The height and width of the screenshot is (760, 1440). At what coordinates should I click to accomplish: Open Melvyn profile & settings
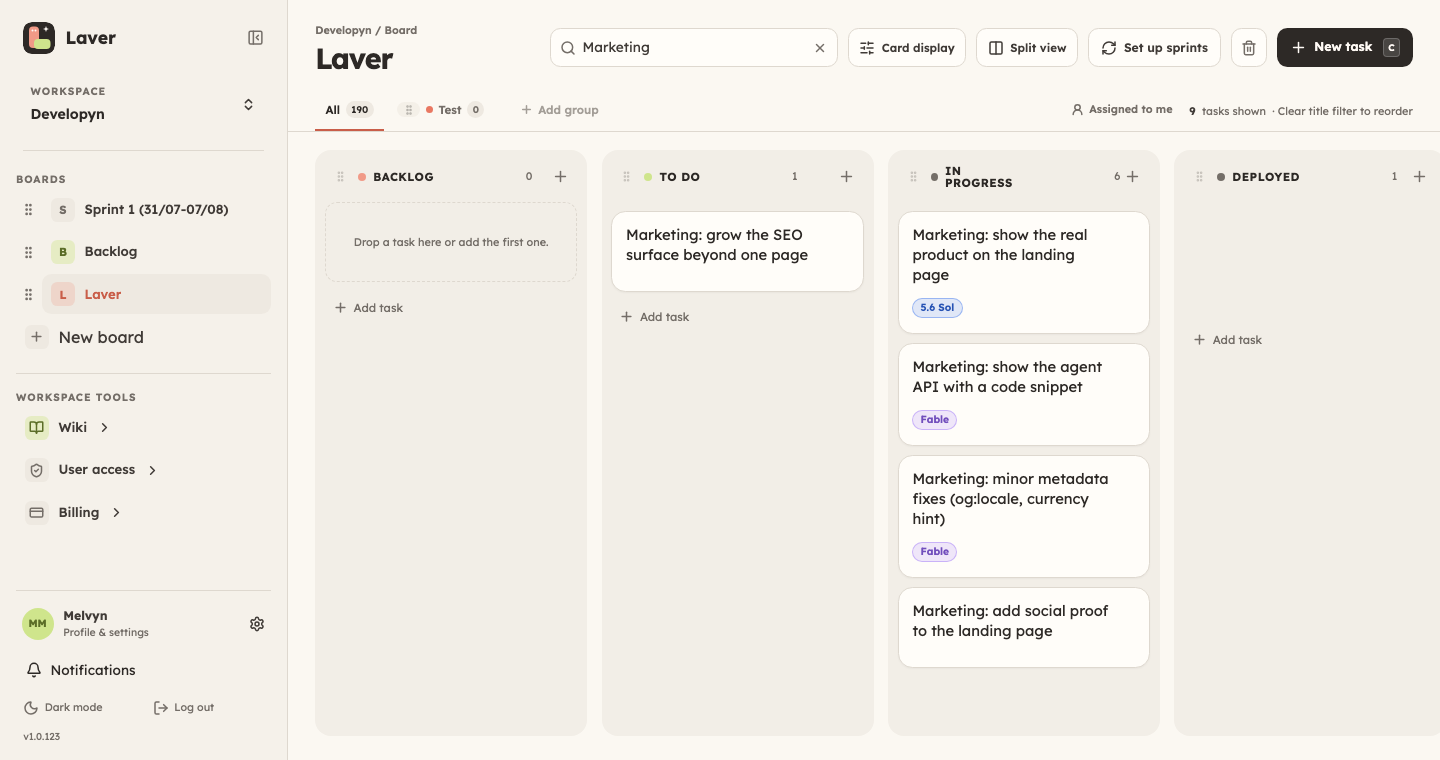(x=106, y=624)
